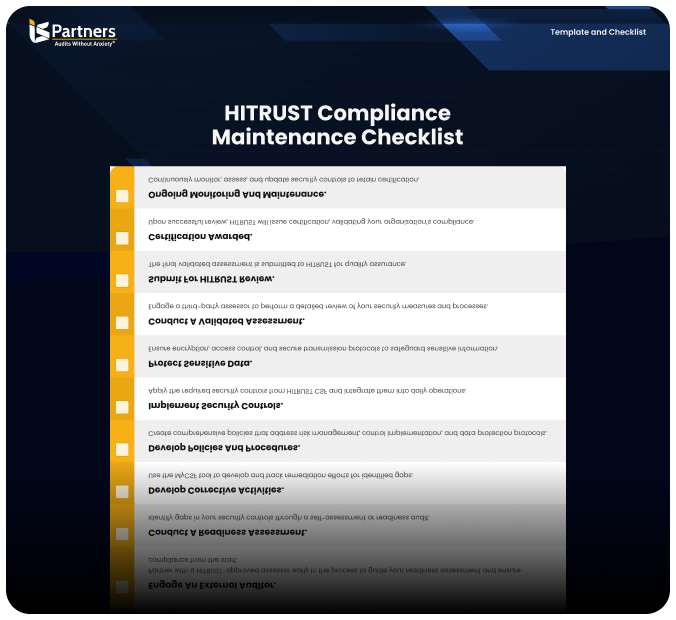Mark the Protect Sensitive Data checkbox
The image size is (676, 620).
(x=122, y=365)
